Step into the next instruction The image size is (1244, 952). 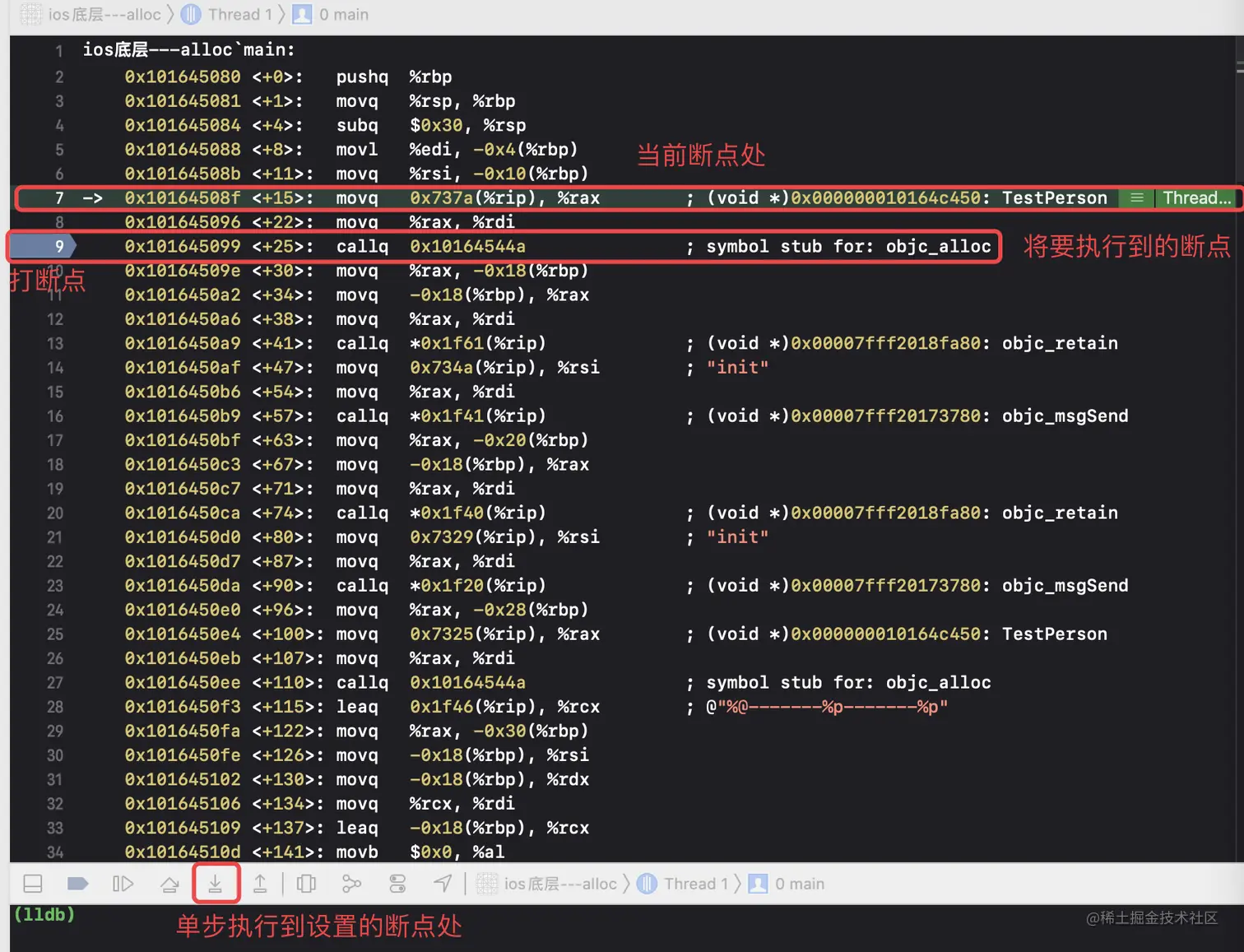point(216,884)
